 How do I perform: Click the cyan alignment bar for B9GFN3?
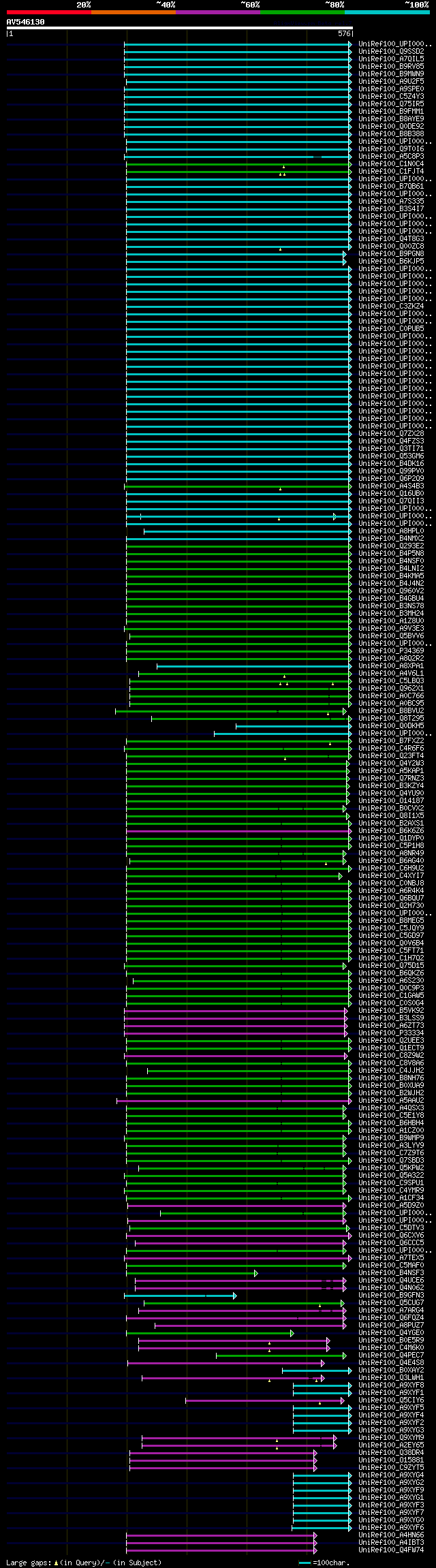180,1296
